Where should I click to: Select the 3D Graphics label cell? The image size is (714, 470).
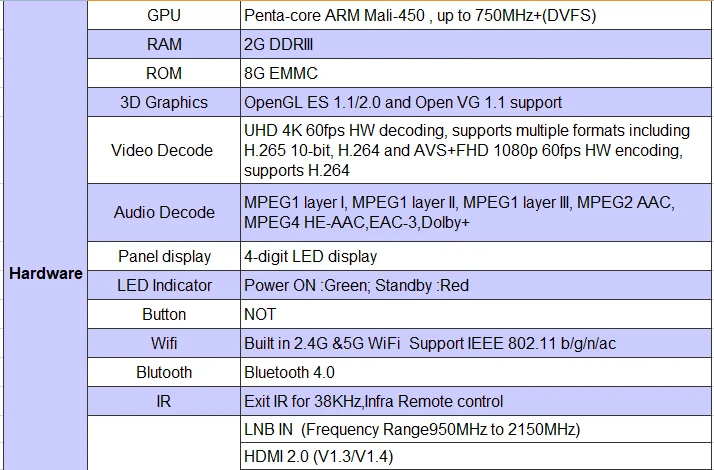164,102
